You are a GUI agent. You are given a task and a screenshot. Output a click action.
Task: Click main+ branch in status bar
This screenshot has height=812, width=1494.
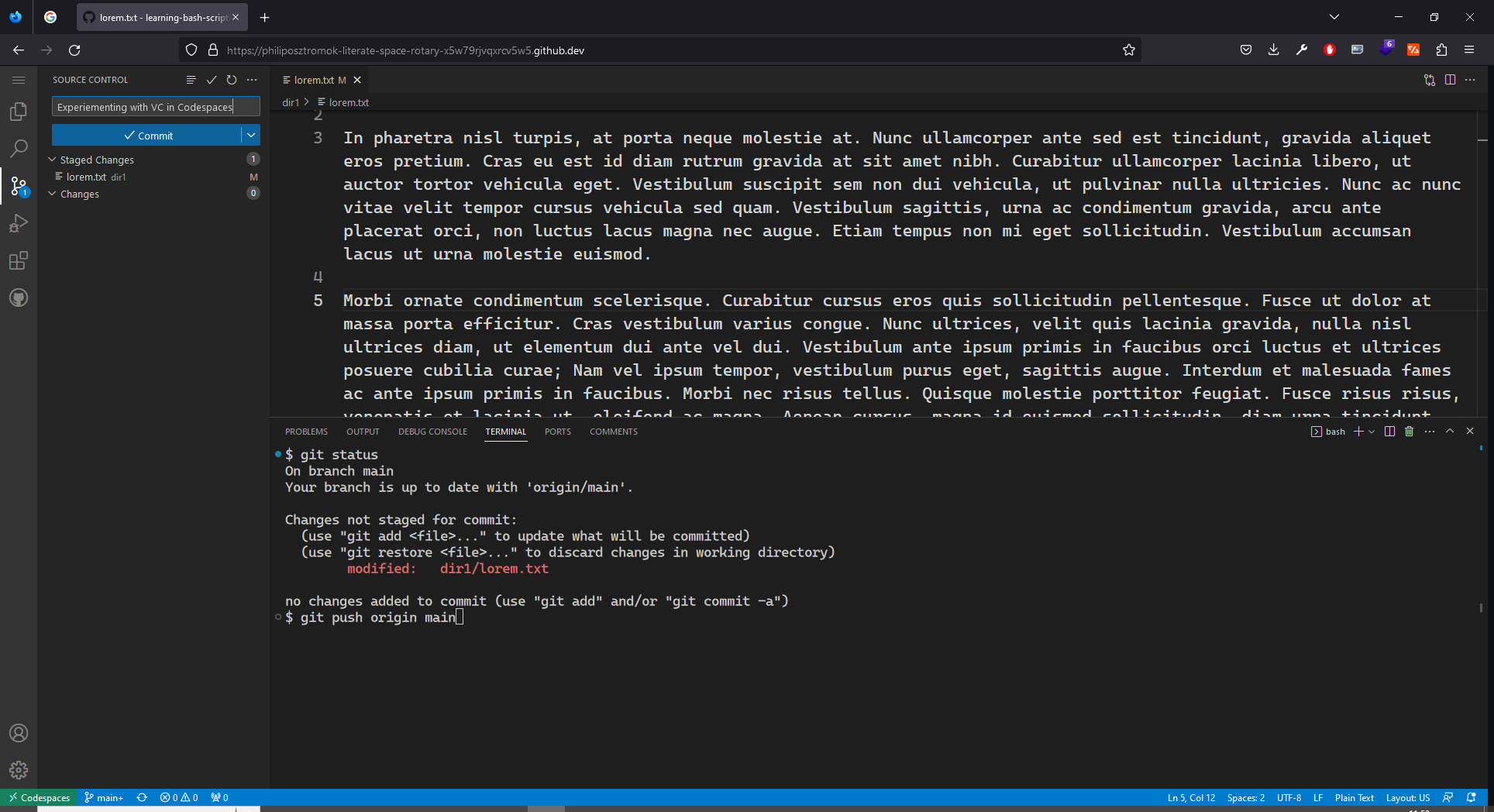(x=104, y=797)
